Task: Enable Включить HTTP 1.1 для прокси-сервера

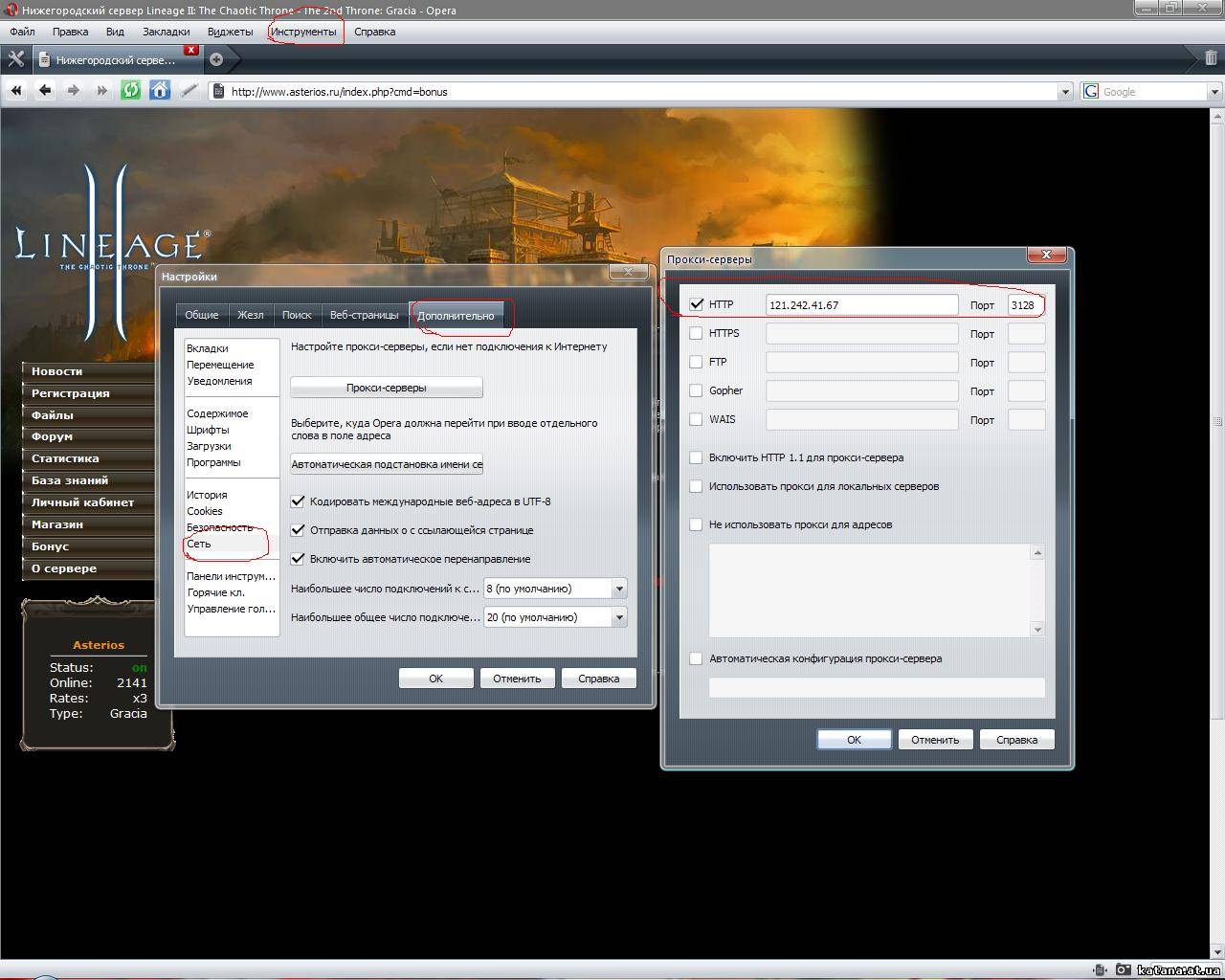Action: pyautogui.click(x=697, y=457)
